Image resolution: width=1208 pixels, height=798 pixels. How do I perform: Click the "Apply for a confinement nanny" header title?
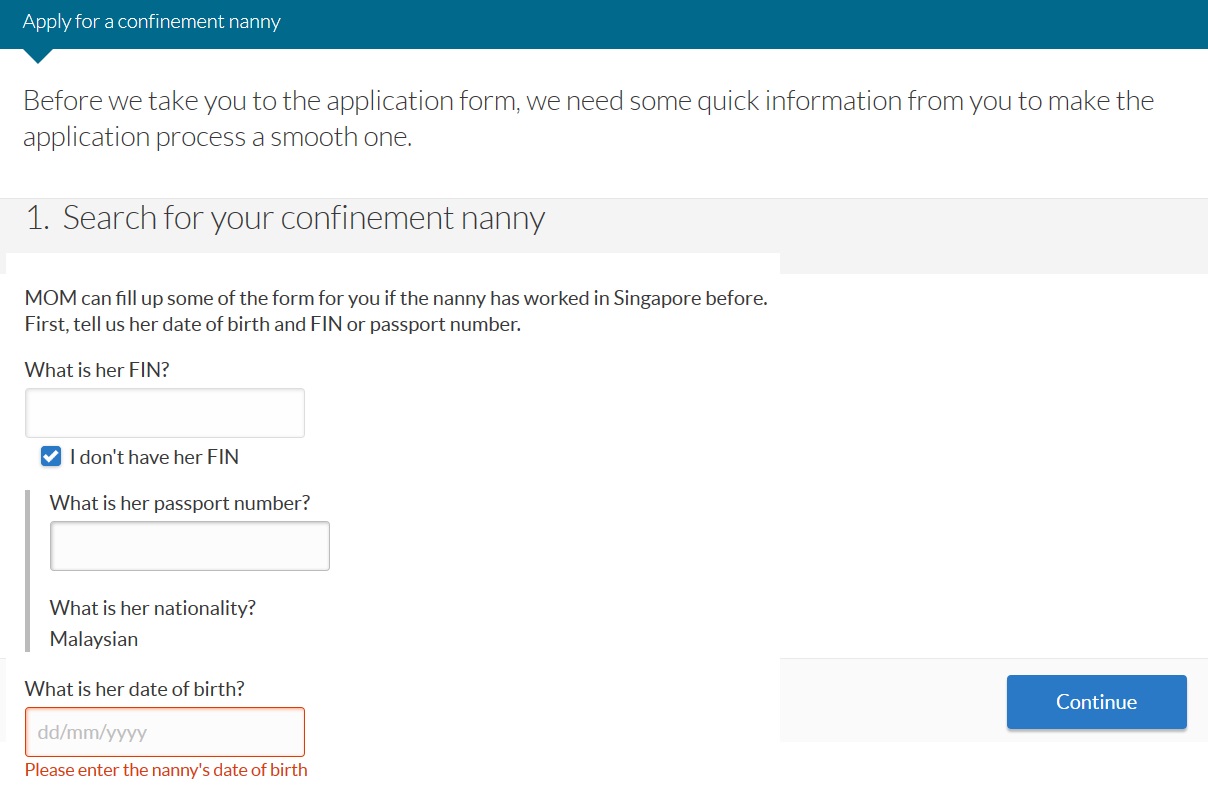pyautogui.click(x=151, y=22)
